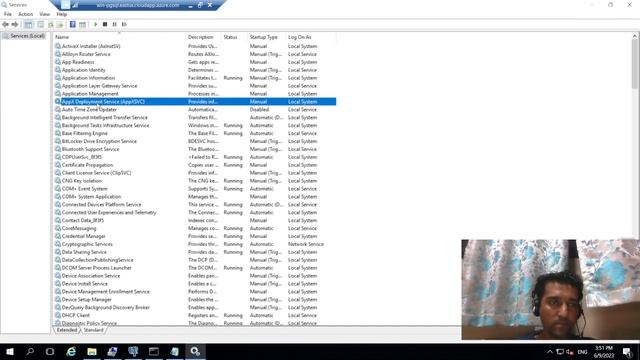Select the AppX Deployment Service (AppXSVC) row
Image resolution: width=640 pixels, height=360 pixels.
195,102
